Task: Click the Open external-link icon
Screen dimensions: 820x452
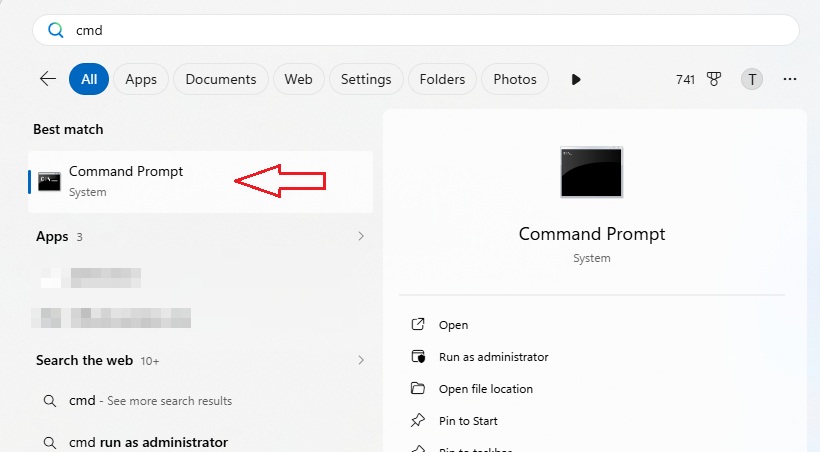Action: pos(418,324)
